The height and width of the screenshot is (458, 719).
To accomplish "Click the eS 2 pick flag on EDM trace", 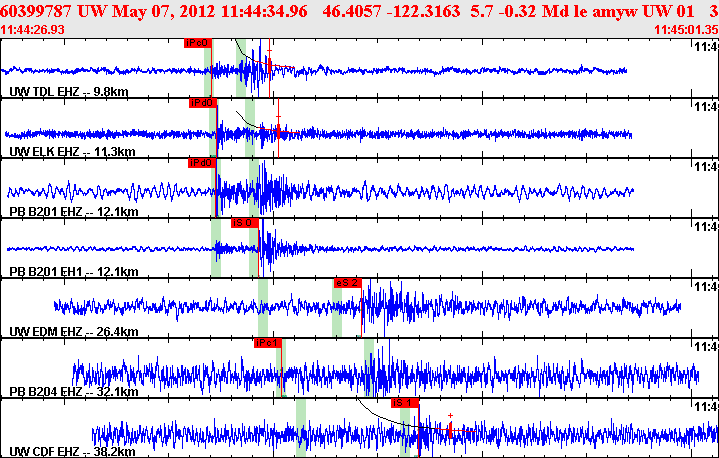I will click(x=348, y=283).
